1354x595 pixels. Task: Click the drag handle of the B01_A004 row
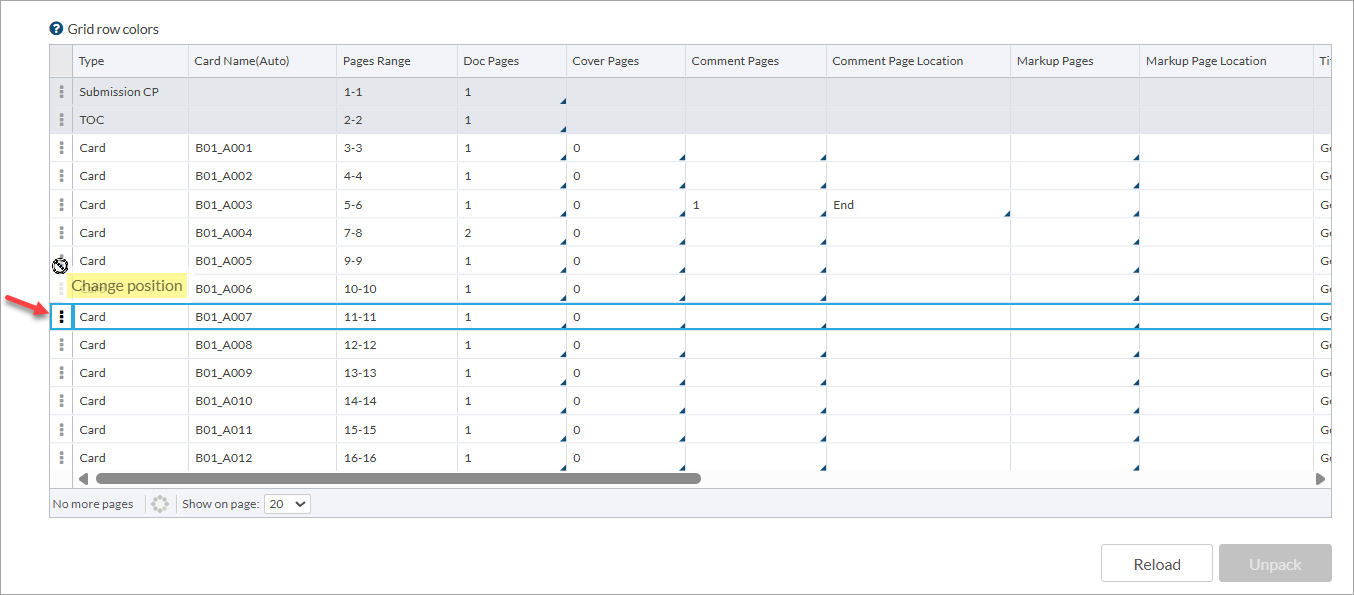click(x=62, y=233)
